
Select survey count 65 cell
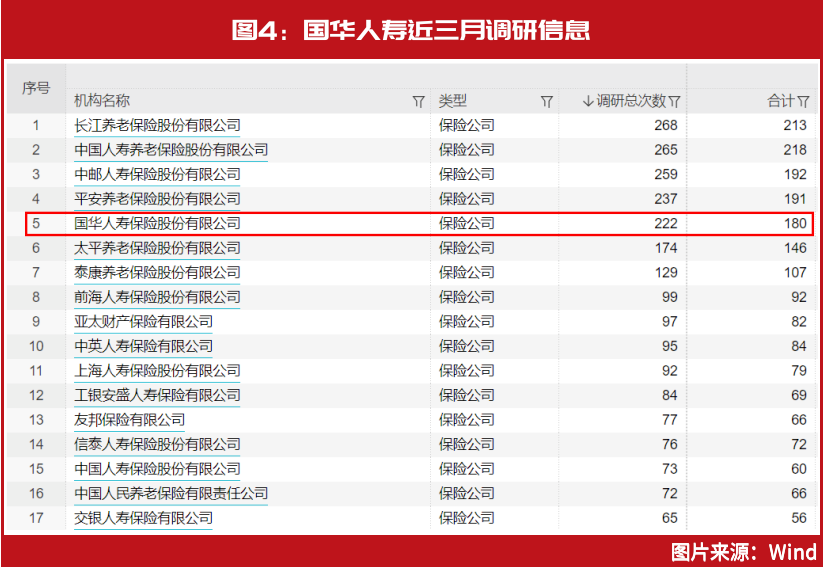coord(670,518)
